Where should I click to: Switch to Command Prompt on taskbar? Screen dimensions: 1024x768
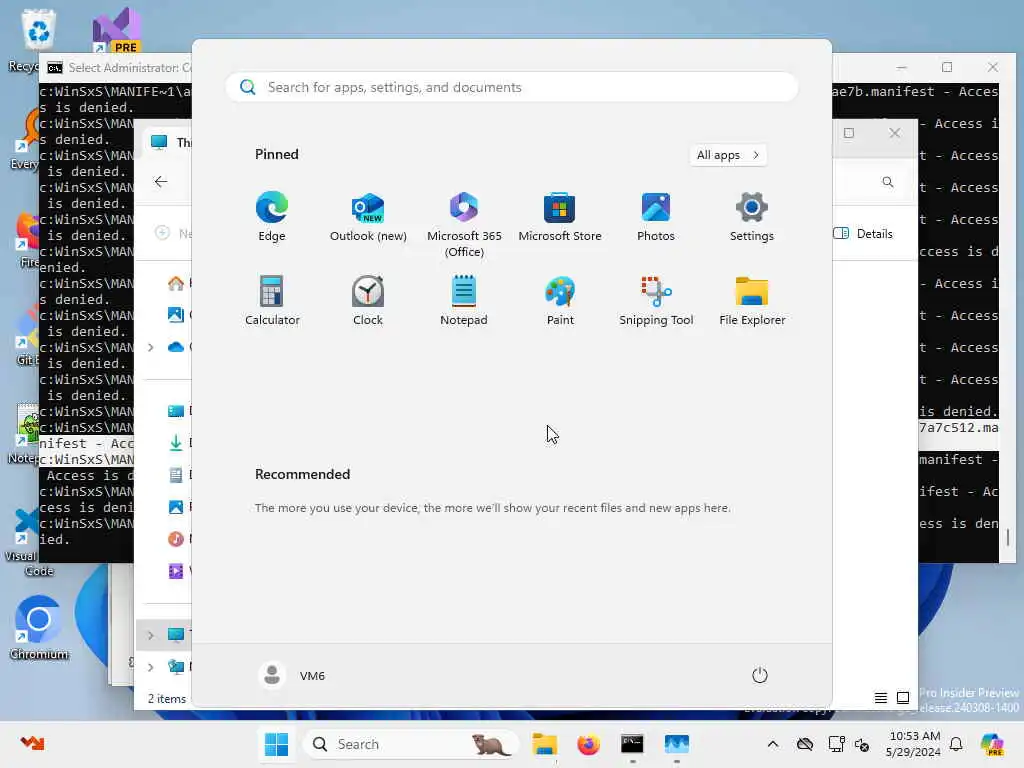(632, 744)
